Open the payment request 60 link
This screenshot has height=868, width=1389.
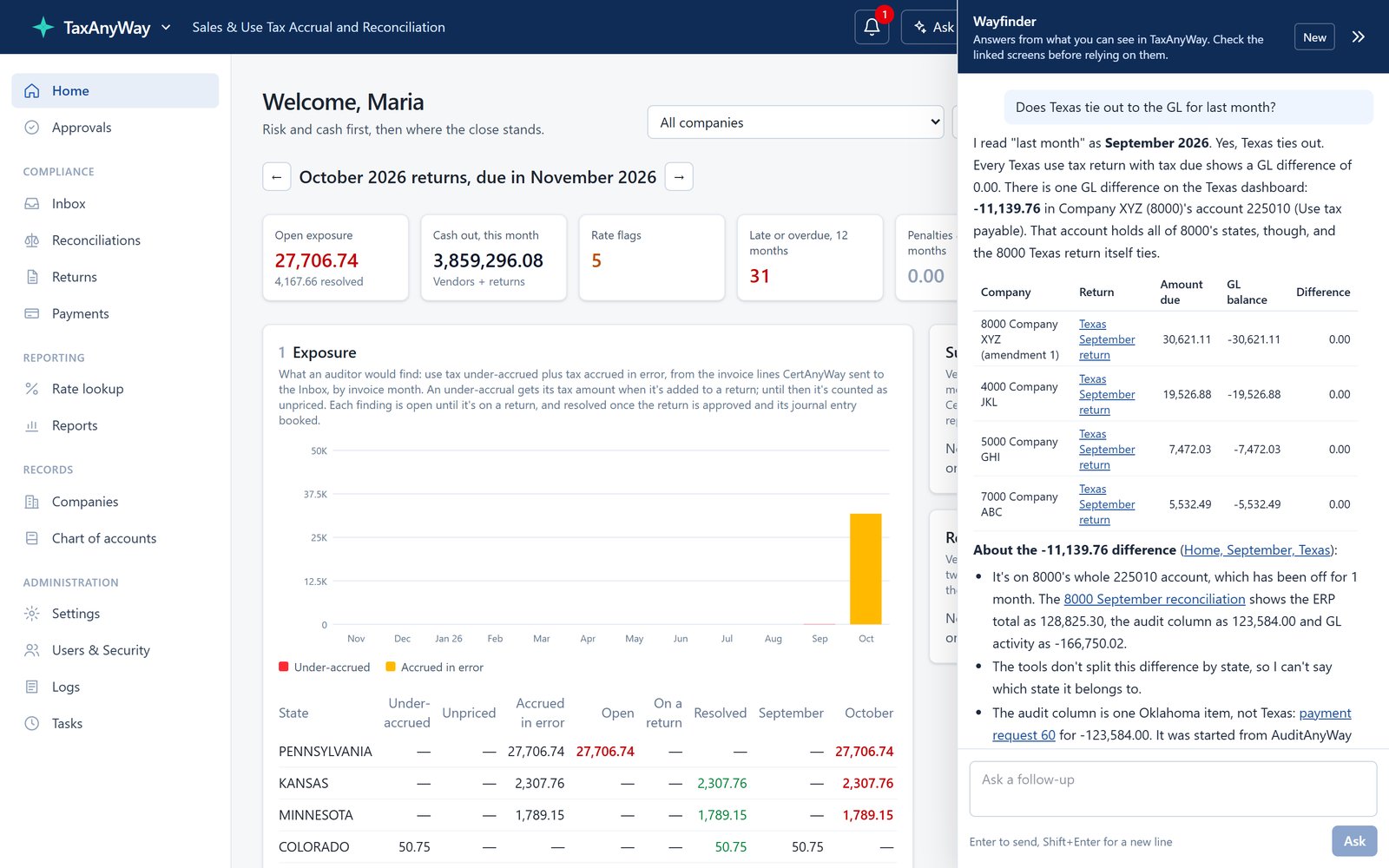point(1172,724)
